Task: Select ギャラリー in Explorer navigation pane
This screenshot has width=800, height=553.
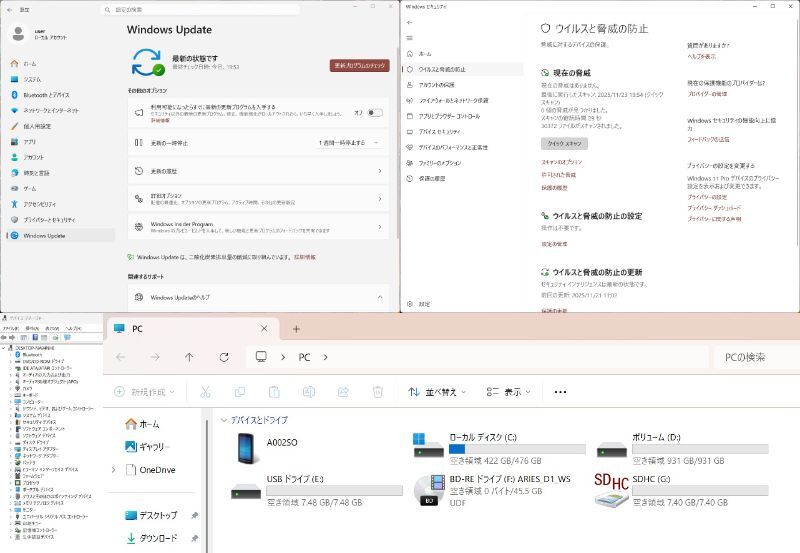Action: point(147,447)
